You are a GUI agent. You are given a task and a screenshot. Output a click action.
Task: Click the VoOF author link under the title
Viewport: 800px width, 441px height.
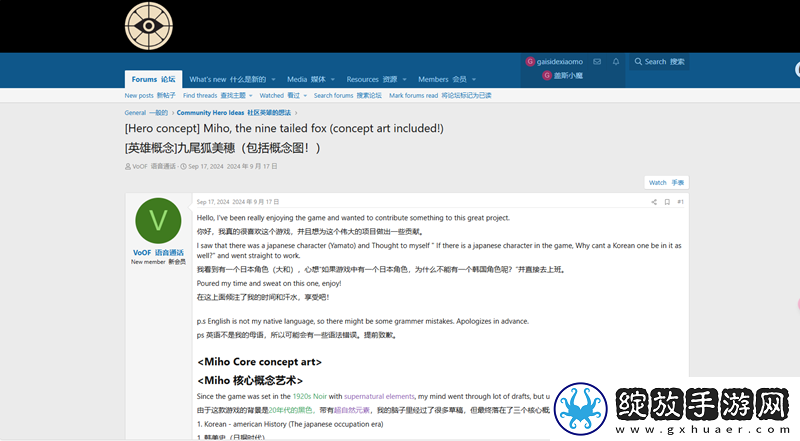tap(154, 166)
